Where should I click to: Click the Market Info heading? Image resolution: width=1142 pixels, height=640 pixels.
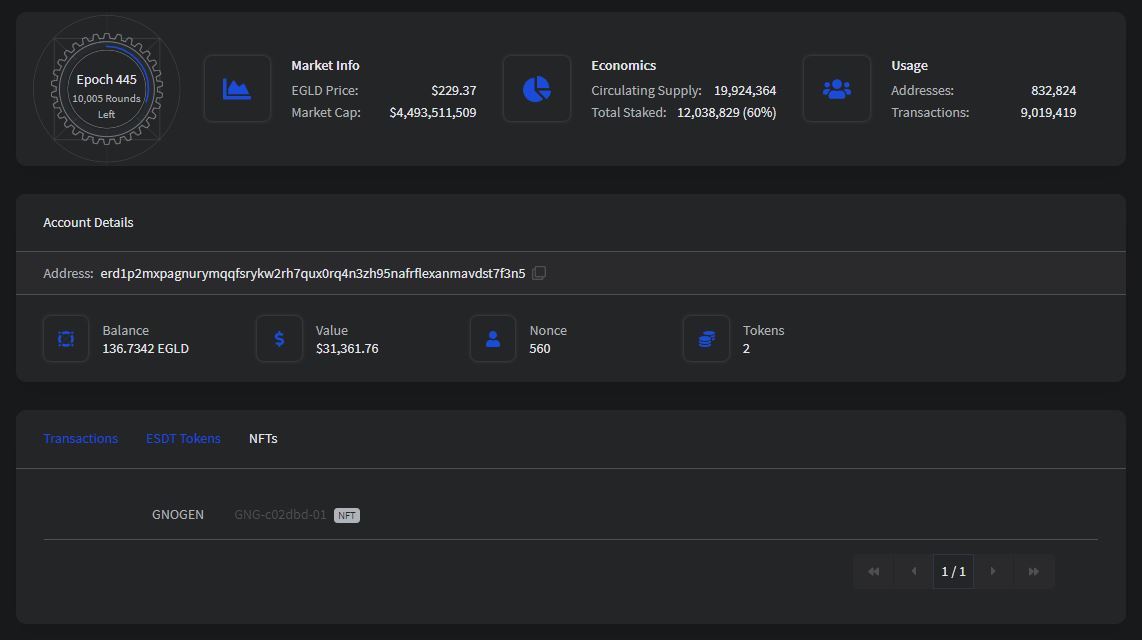(326, 66)
